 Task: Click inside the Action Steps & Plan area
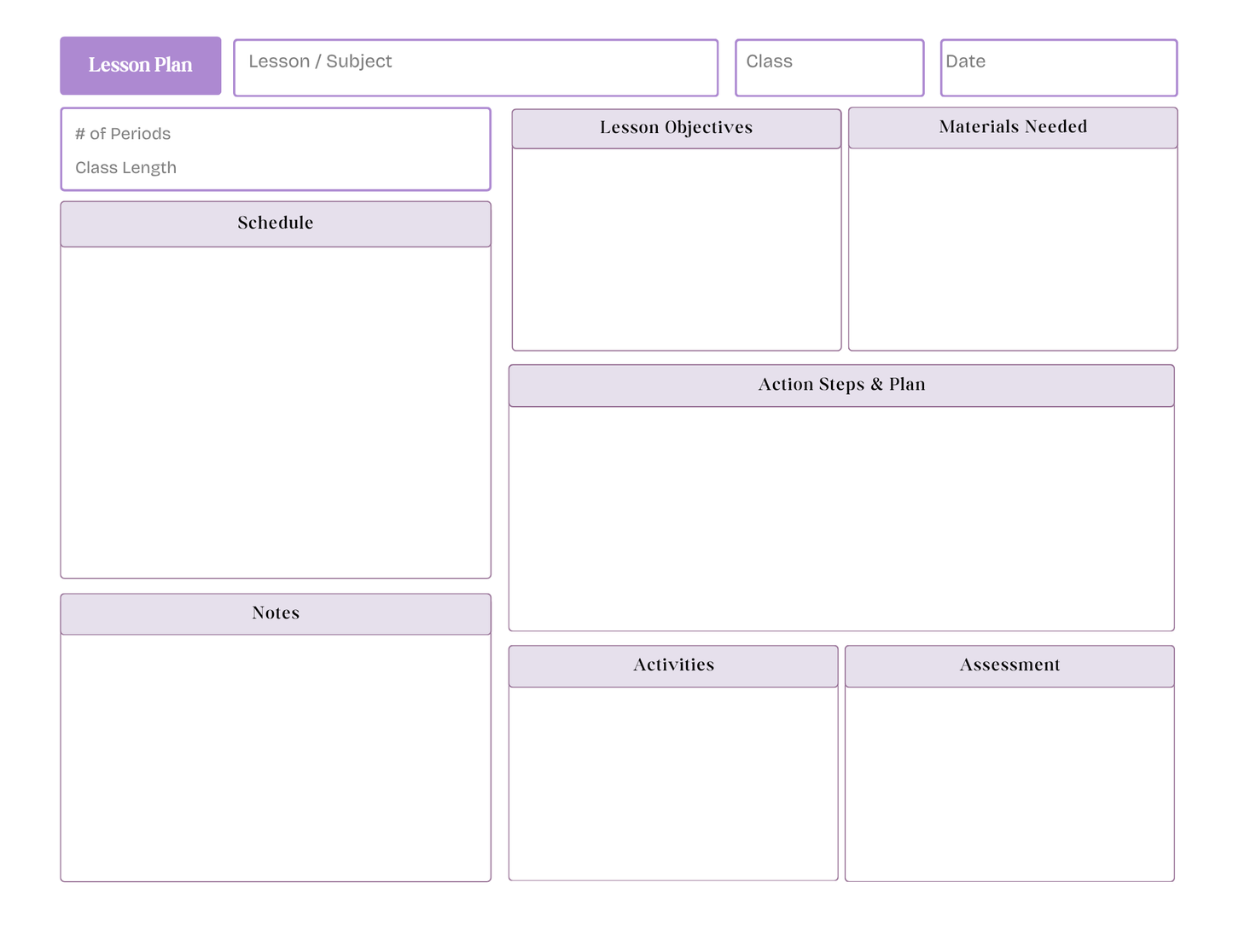[841, 519]
